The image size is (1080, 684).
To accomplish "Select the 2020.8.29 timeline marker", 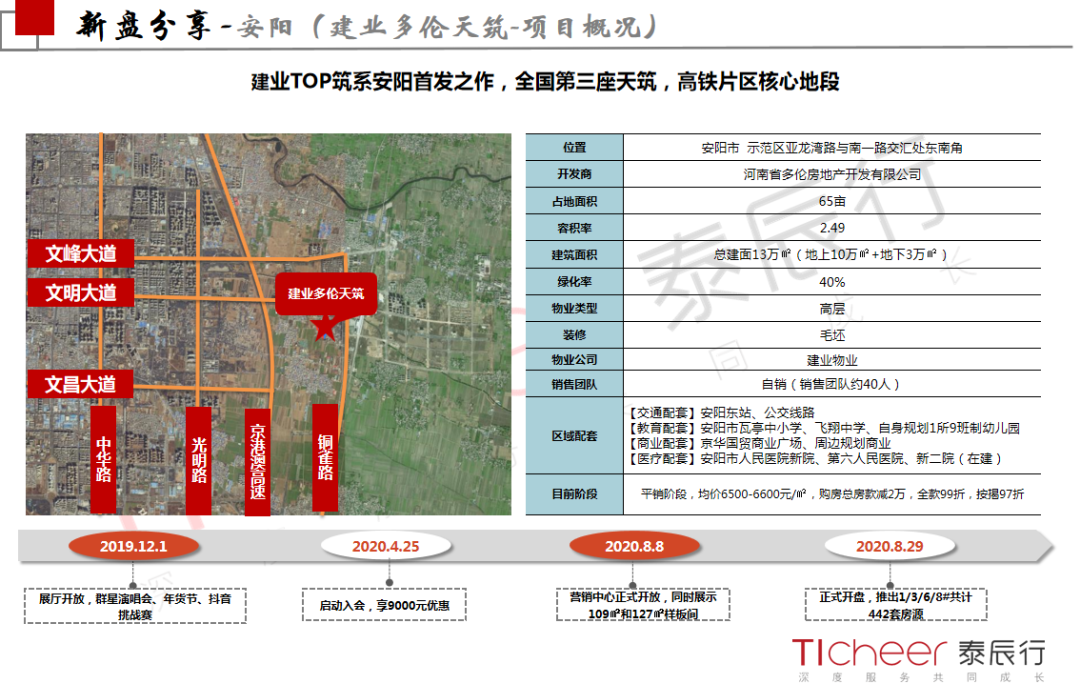I will 890,546.
